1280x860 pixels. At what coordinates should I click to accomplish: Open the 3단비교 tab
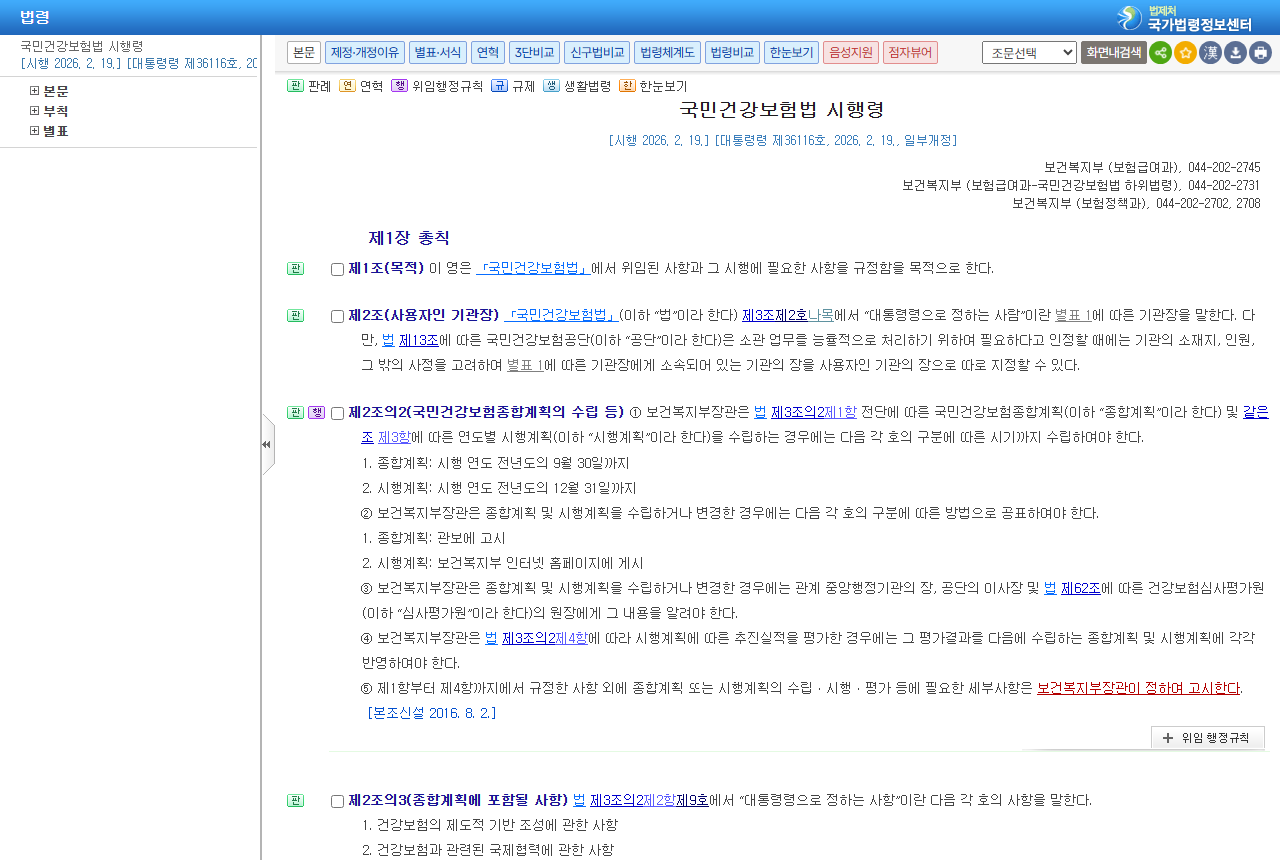pyautogui.click(x=534, y=52)
